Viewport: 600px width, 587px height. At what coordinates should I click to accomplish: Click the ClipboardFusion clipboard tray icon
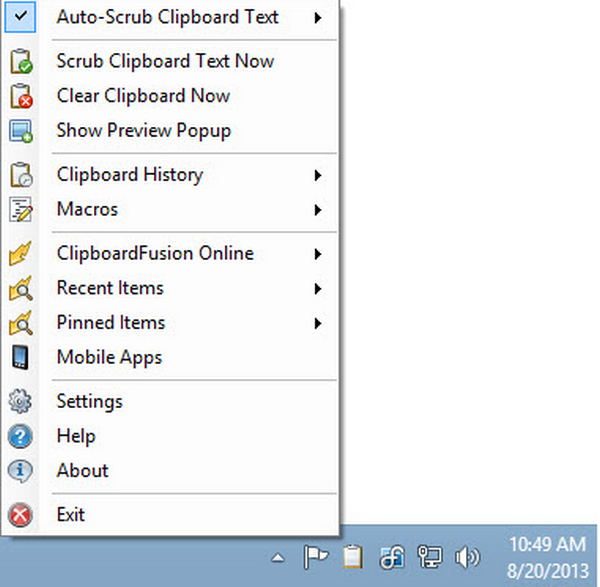coord(352,557)
